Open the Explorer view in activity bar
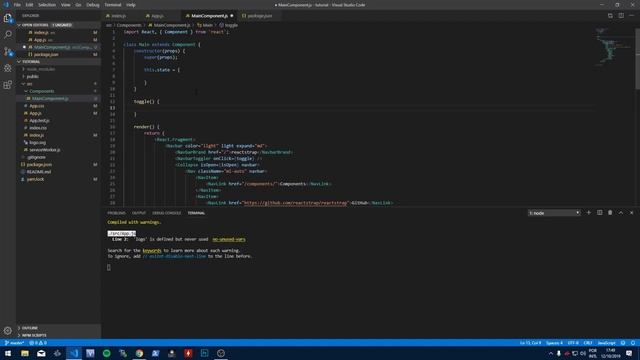Viewport: 640px width, 360px height. tap(8, 18)
